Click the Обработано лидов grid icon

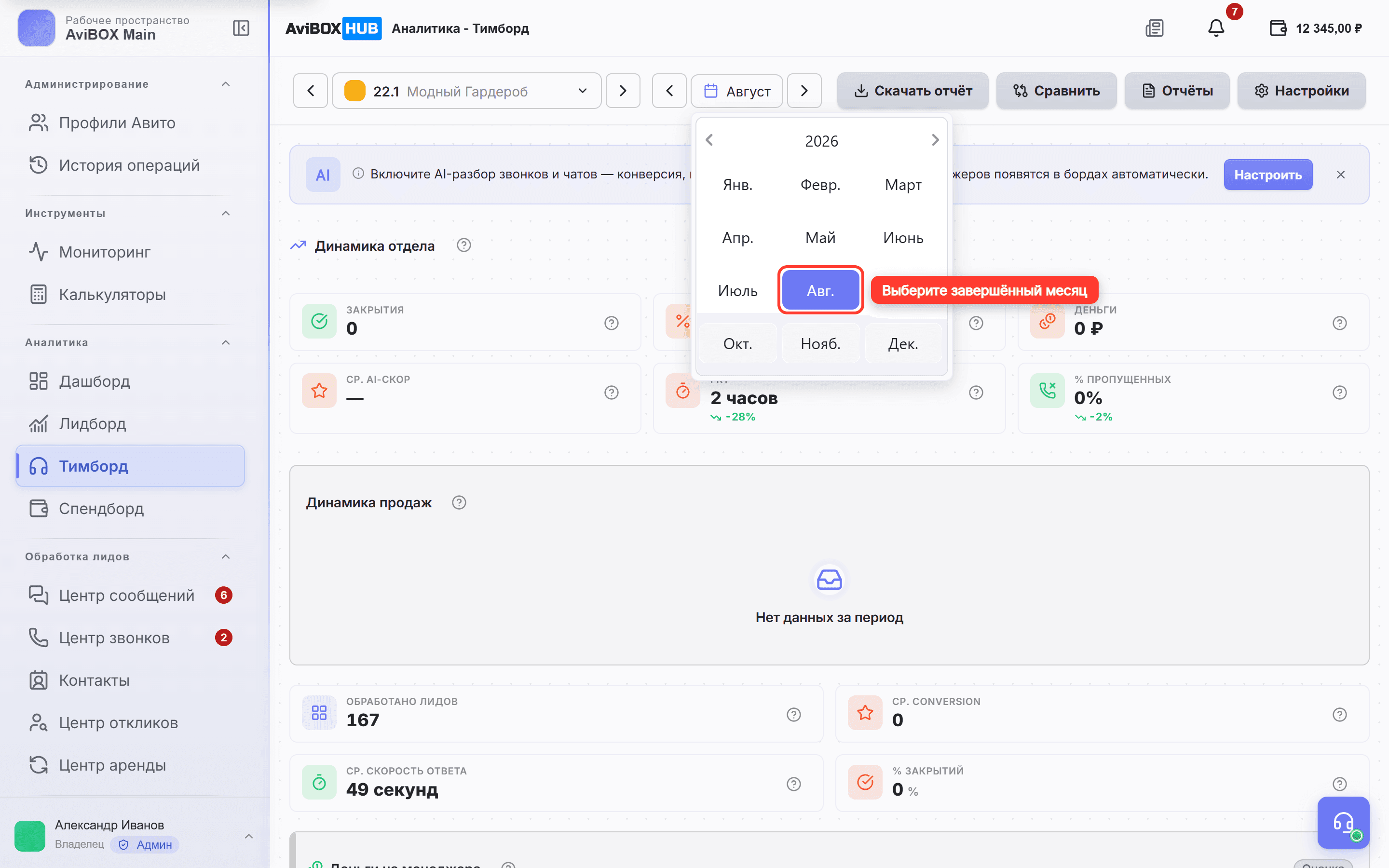pyautogui.click(x=320, y=713)
